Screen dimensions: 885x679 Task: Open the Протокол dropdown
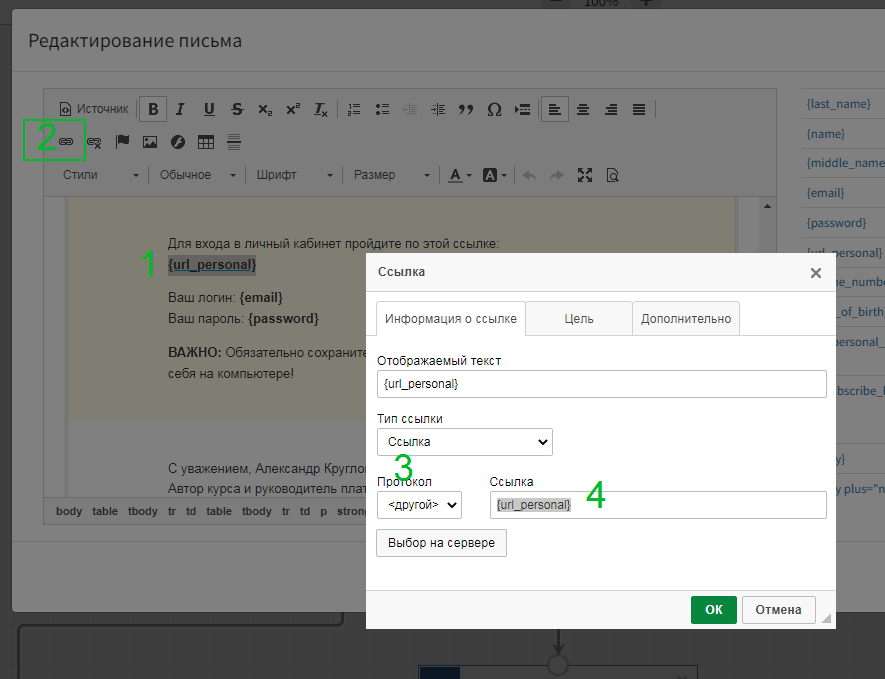point(419,505)
